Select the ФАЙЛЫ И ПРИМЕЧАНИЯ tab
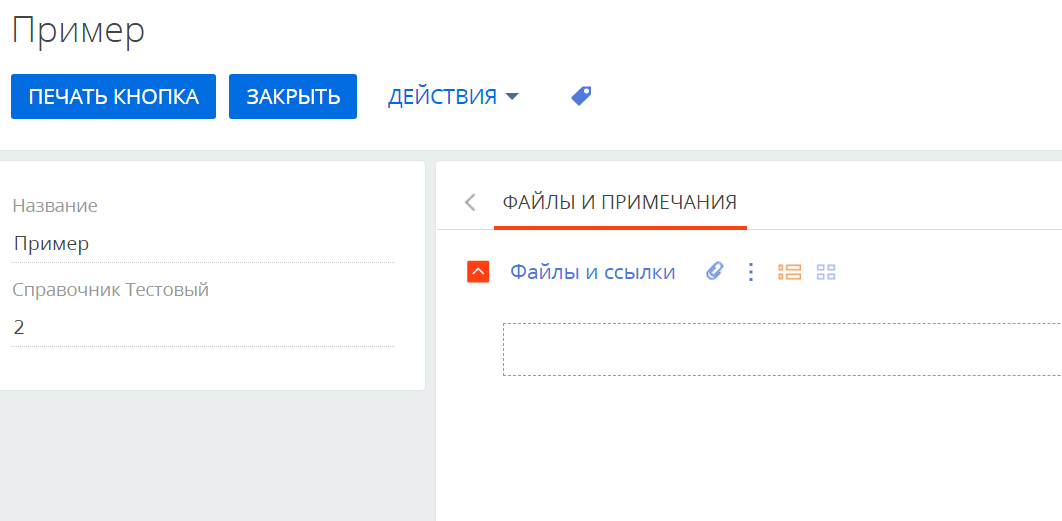This screenshot has width=1062, height=521. [x=620, y=202]
